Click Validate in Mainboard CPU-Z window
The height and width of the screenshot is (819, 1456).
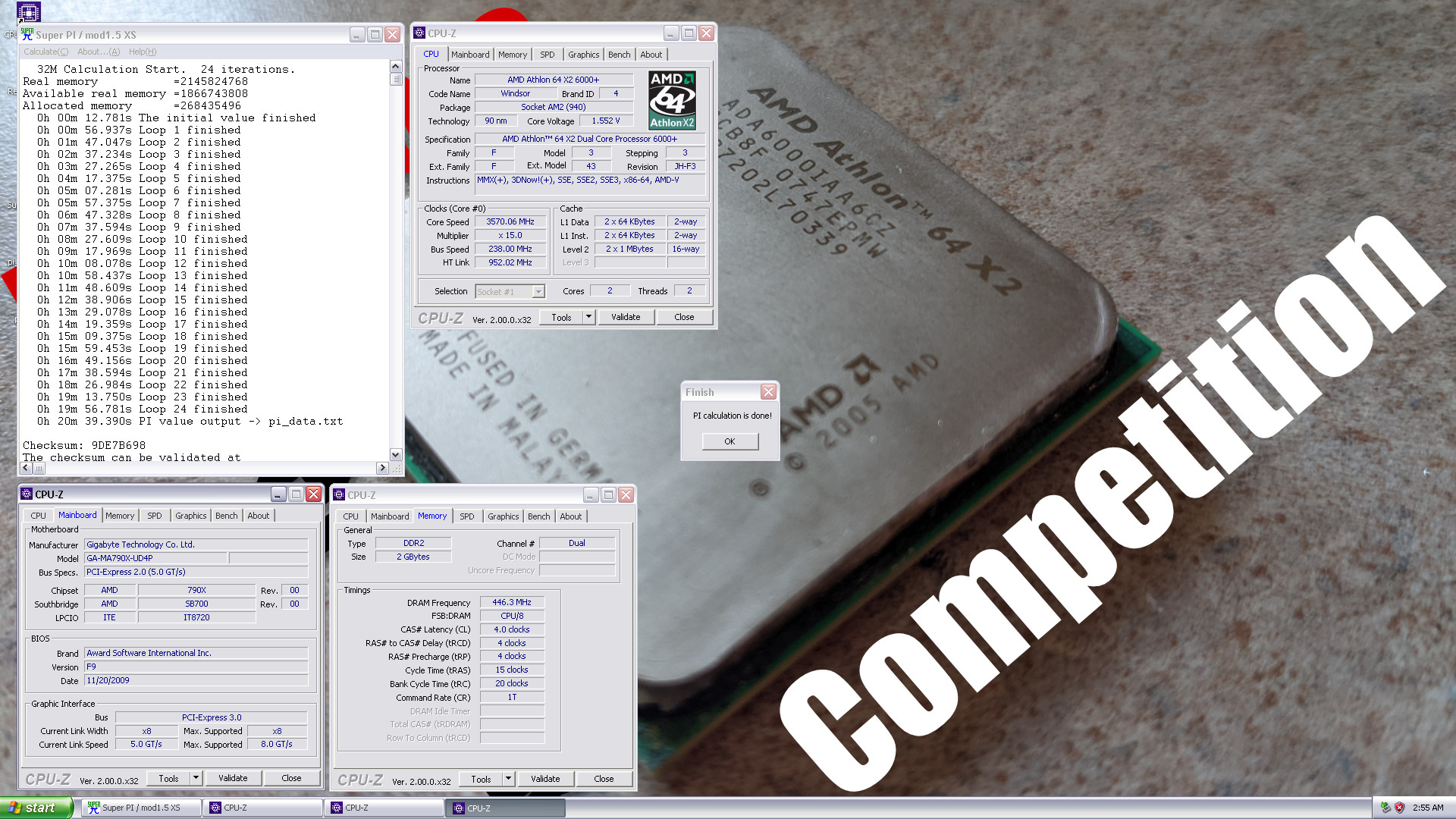click(x=233, y=778)
